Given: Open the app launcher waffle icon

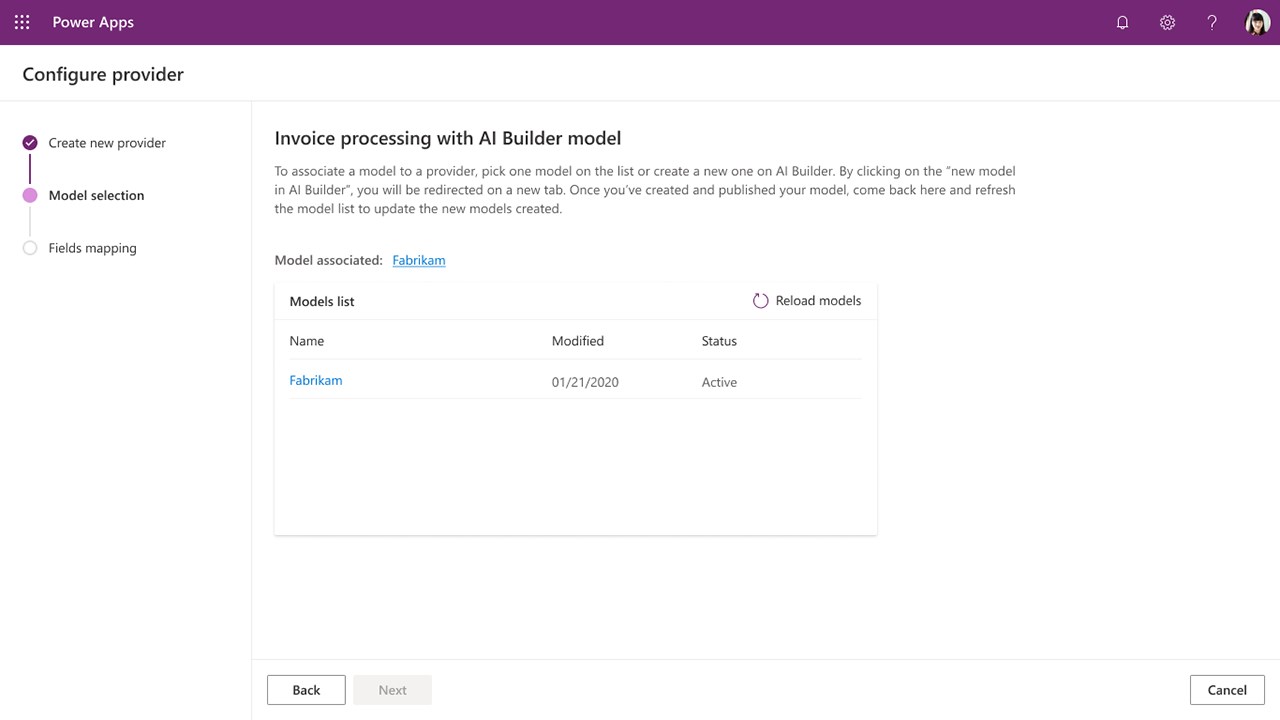Looking at the screenshot, I should coord(22,22).
